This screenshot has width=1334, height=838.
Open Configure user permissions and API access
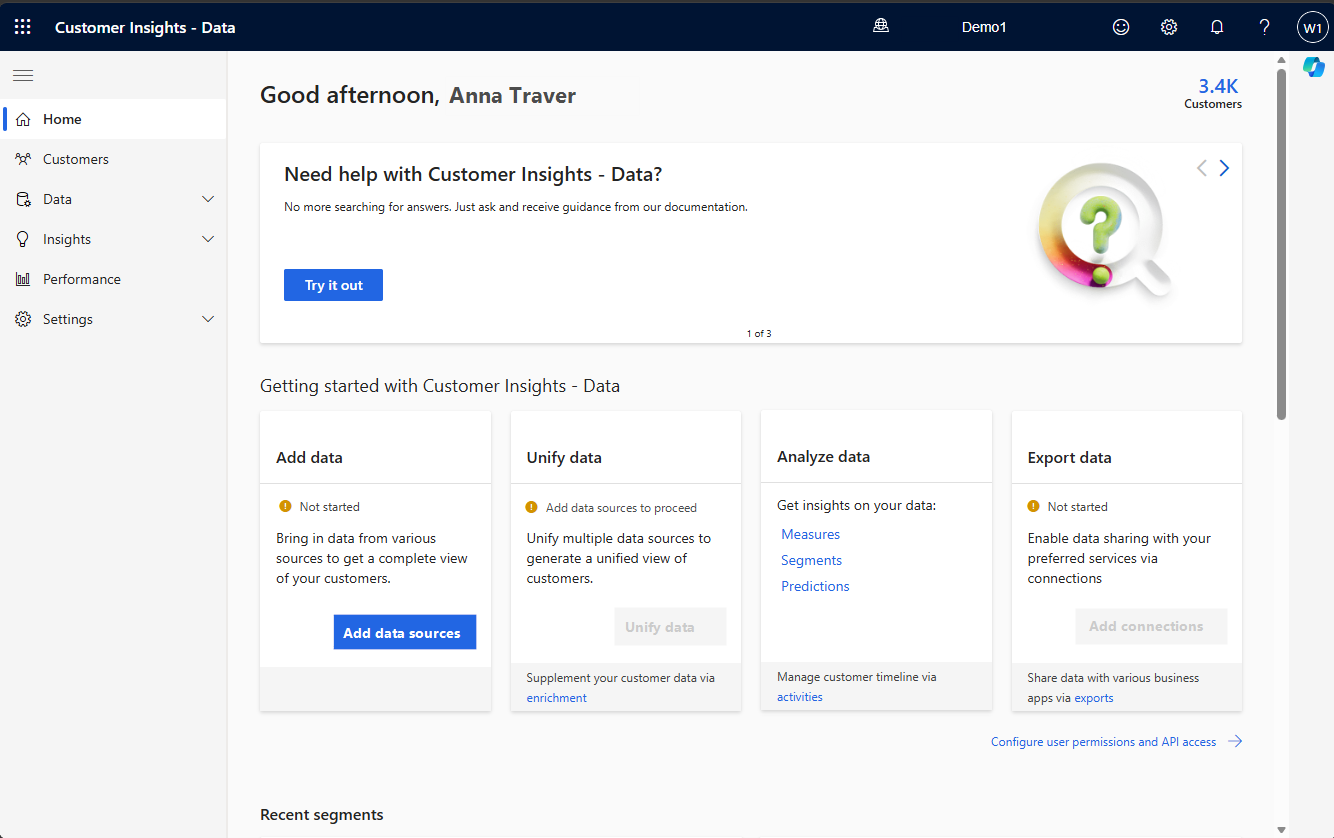[1104, 742]
